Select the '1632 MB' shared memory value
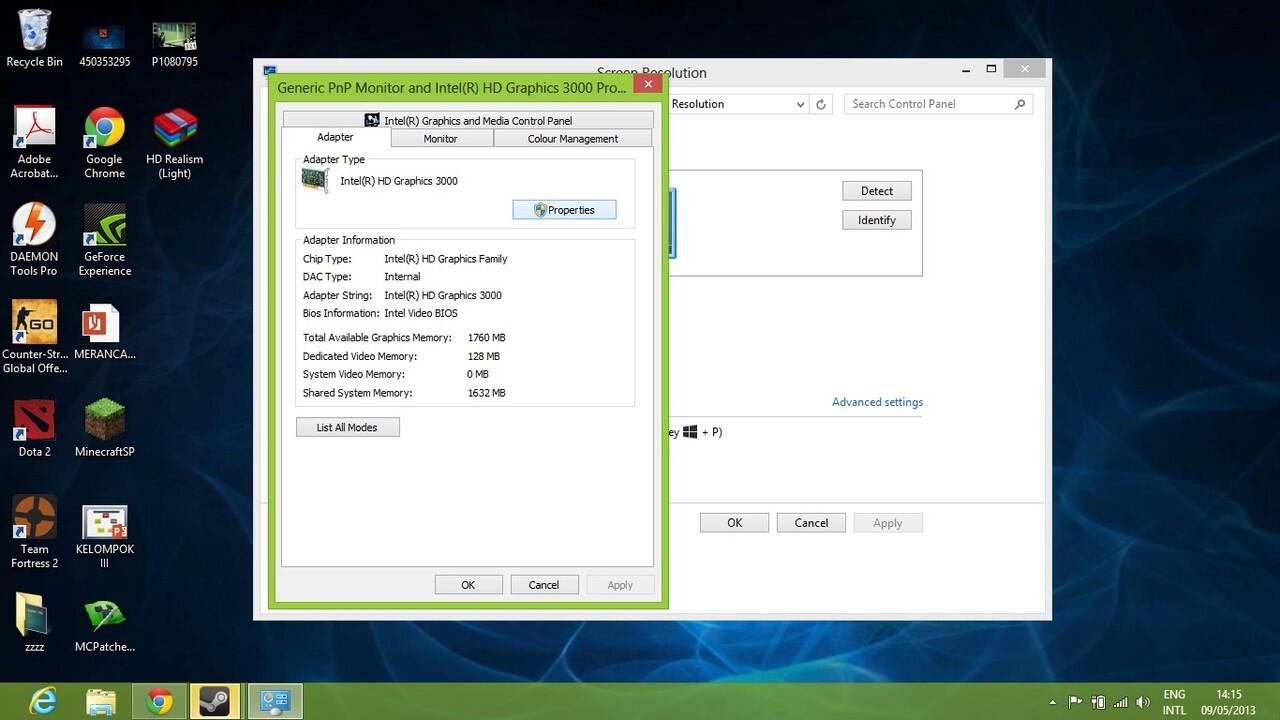This screenshot has width=1280, height=720. click(486, 393)
